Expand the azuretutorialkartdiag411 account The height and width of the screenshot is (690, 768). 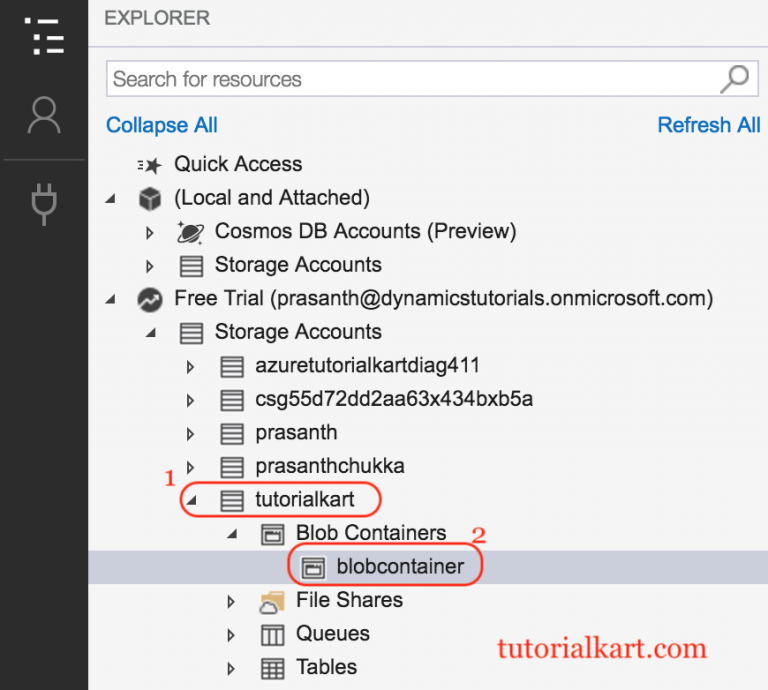coord(191,367)
